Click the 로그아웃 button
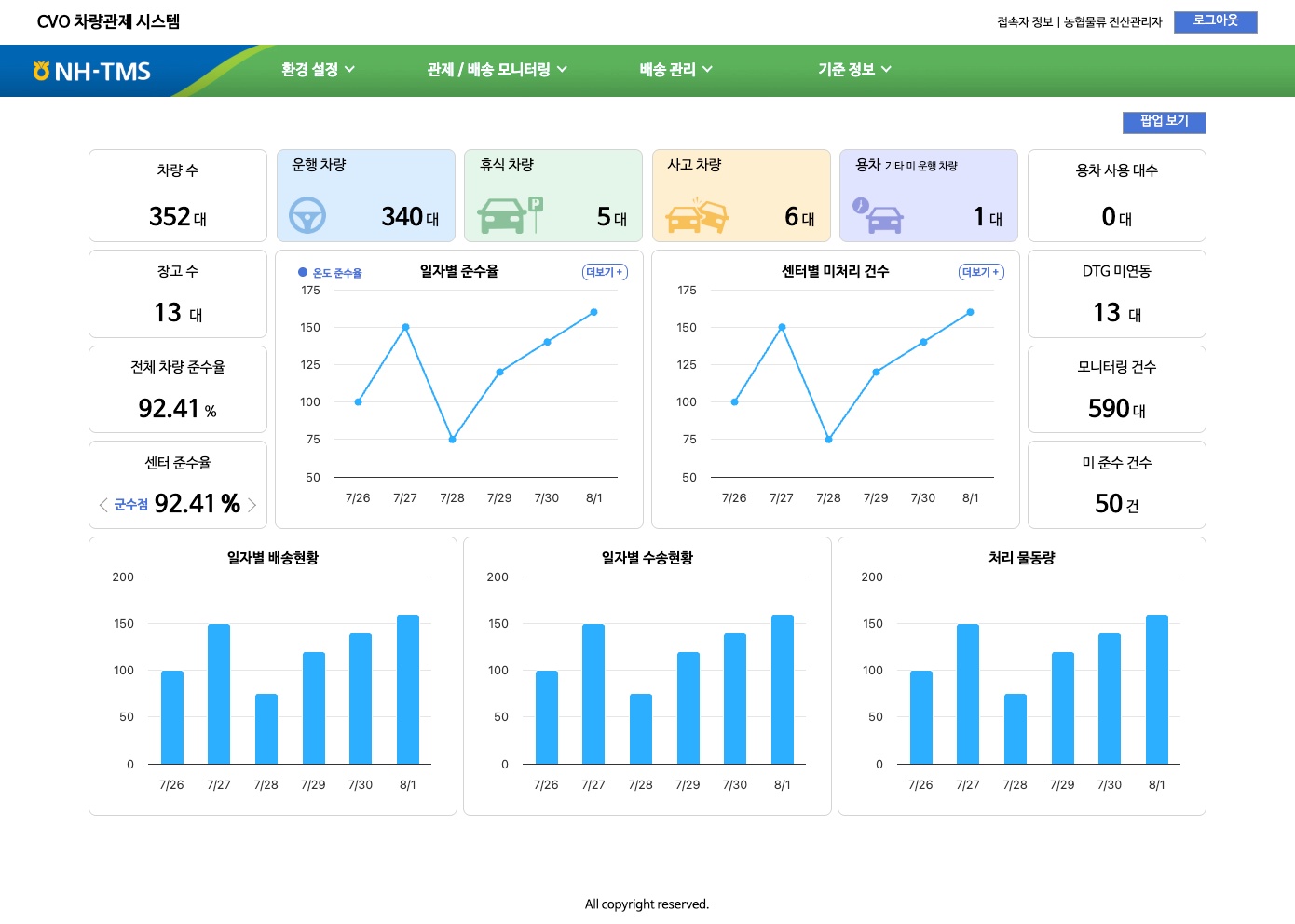The height and width of the screenshot is (924, 1295). tap(1215, 21)
